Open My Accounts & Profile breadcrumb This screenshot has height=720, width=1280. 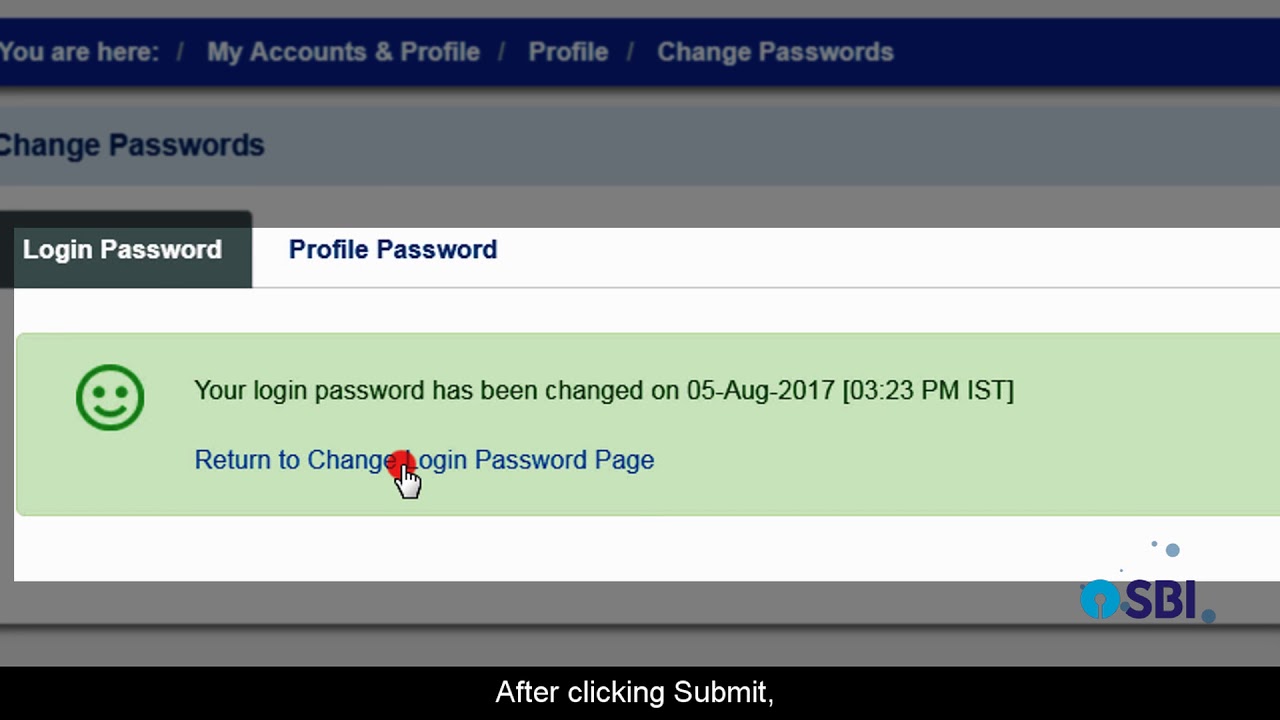(x=343, y=52)
